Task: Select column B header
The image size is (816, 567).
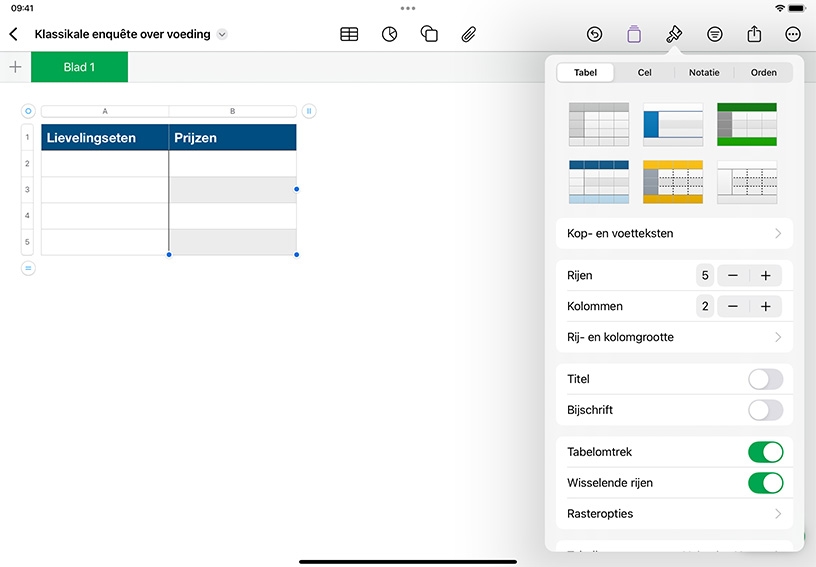Action: pyautogui.click(x=233, y=111)
